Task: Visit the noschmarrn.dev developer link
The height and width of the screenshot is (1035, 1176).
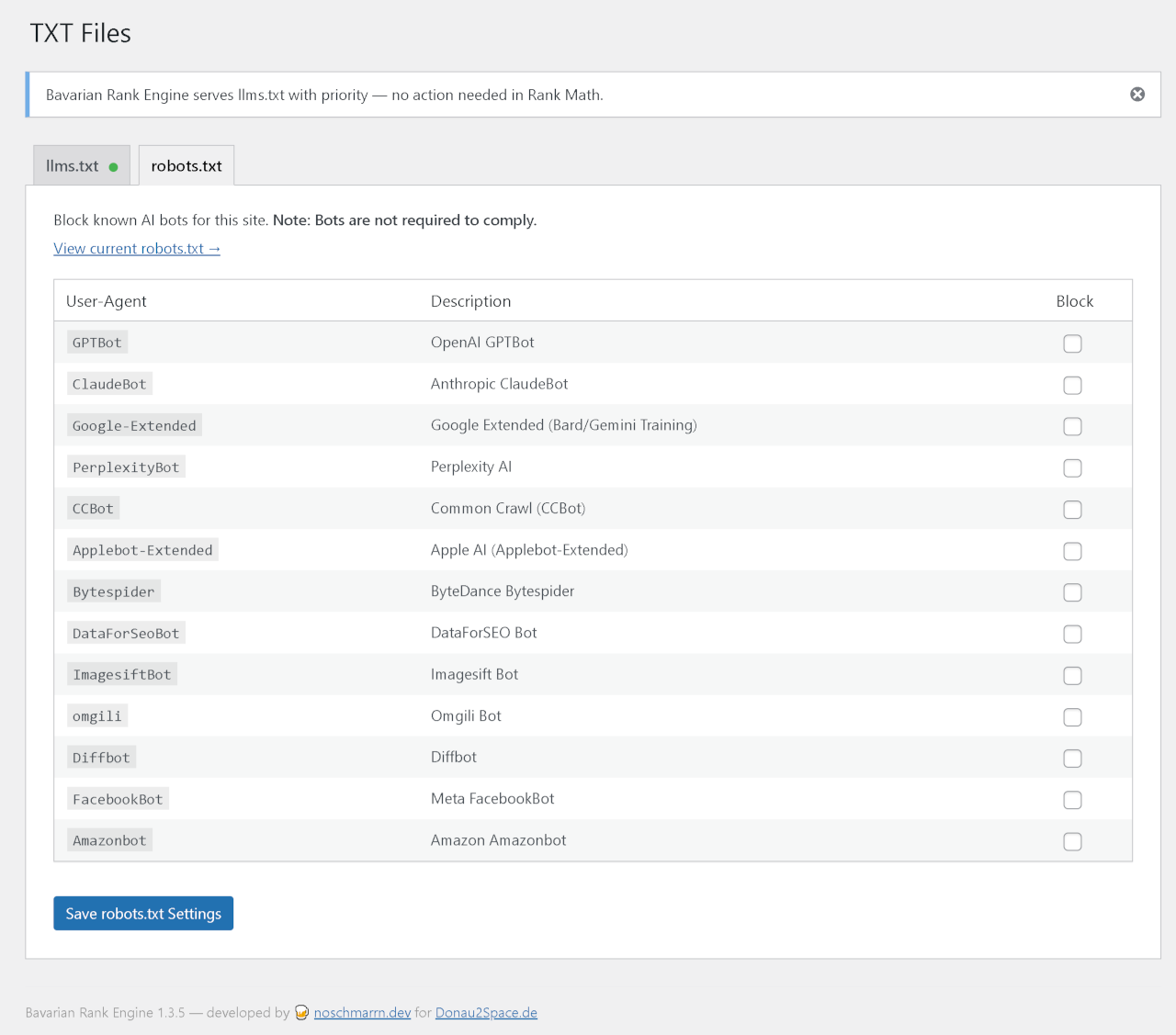Action: 362,1012
